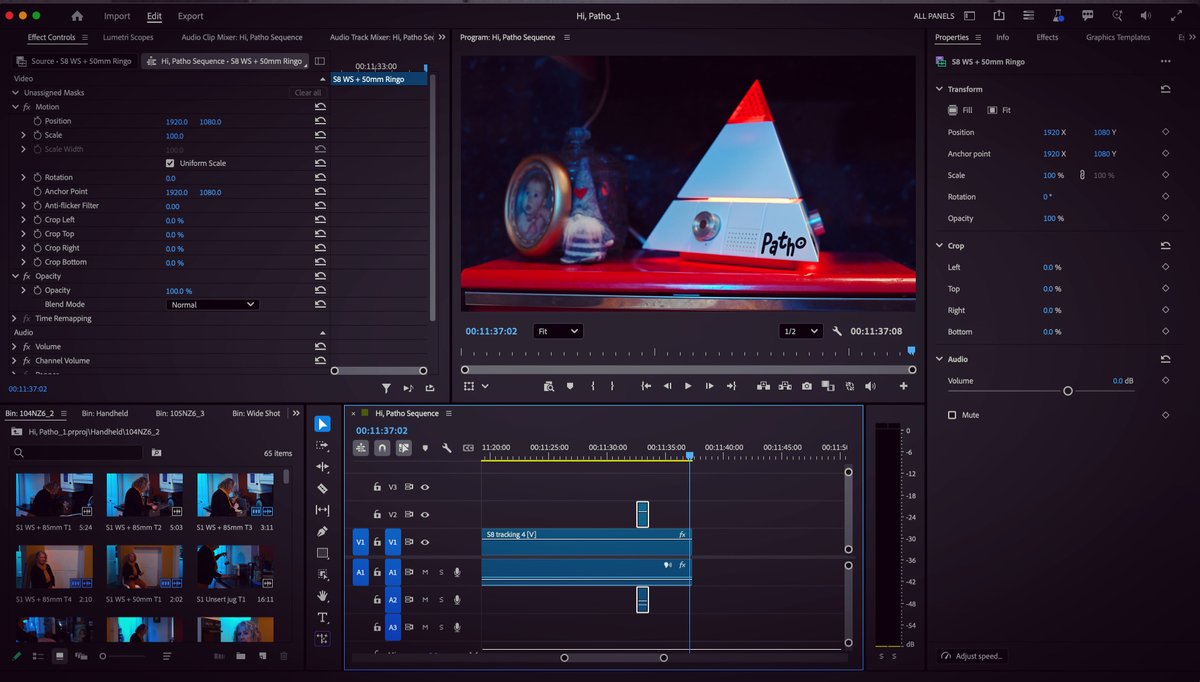
Task: Click the Fit button in Transform
Action: pyautogui.click(x=998, y=110)
